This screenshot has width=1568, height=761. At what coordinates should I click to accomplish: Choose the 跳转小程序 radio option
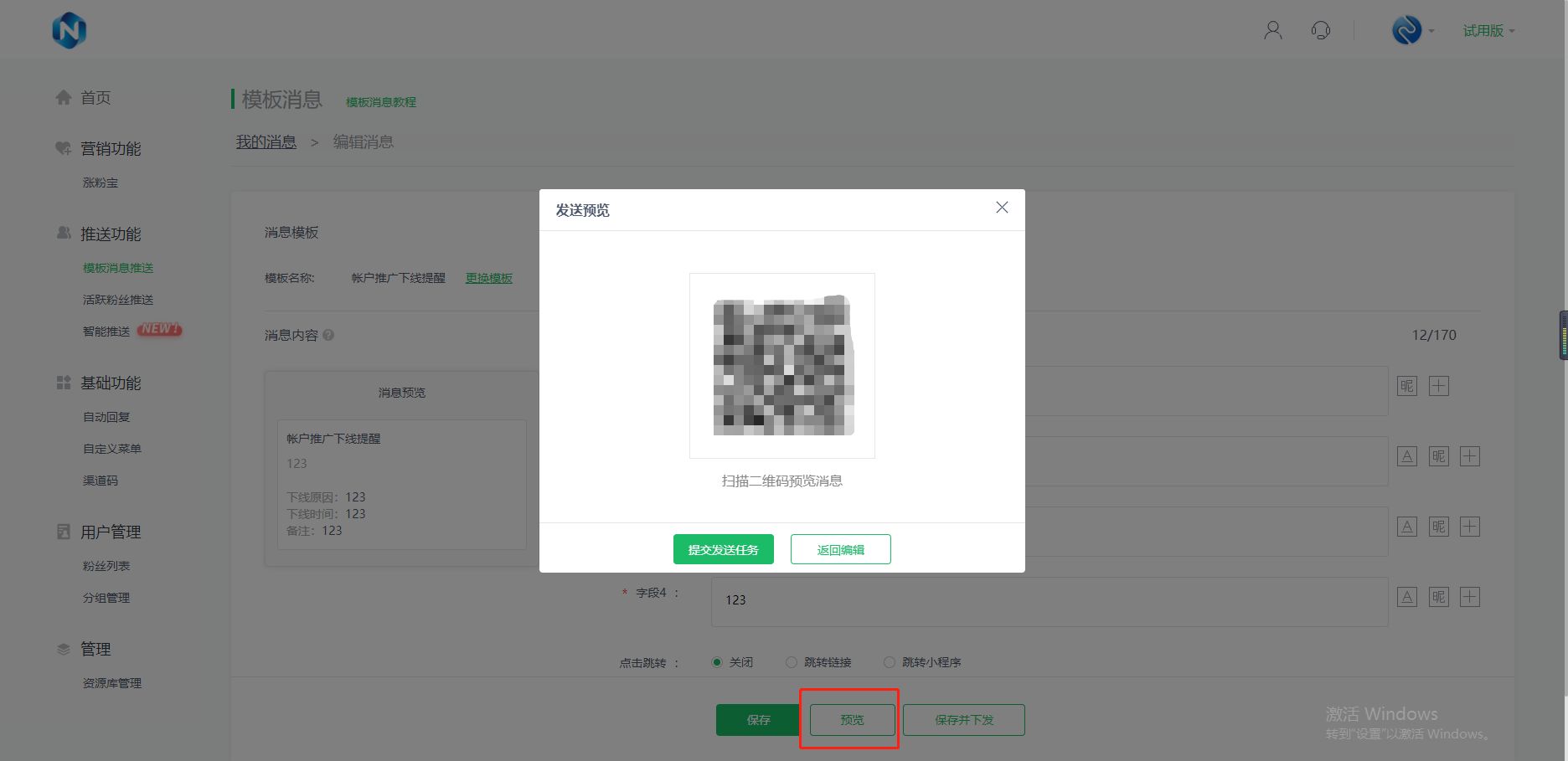click(x=889, y=661)
